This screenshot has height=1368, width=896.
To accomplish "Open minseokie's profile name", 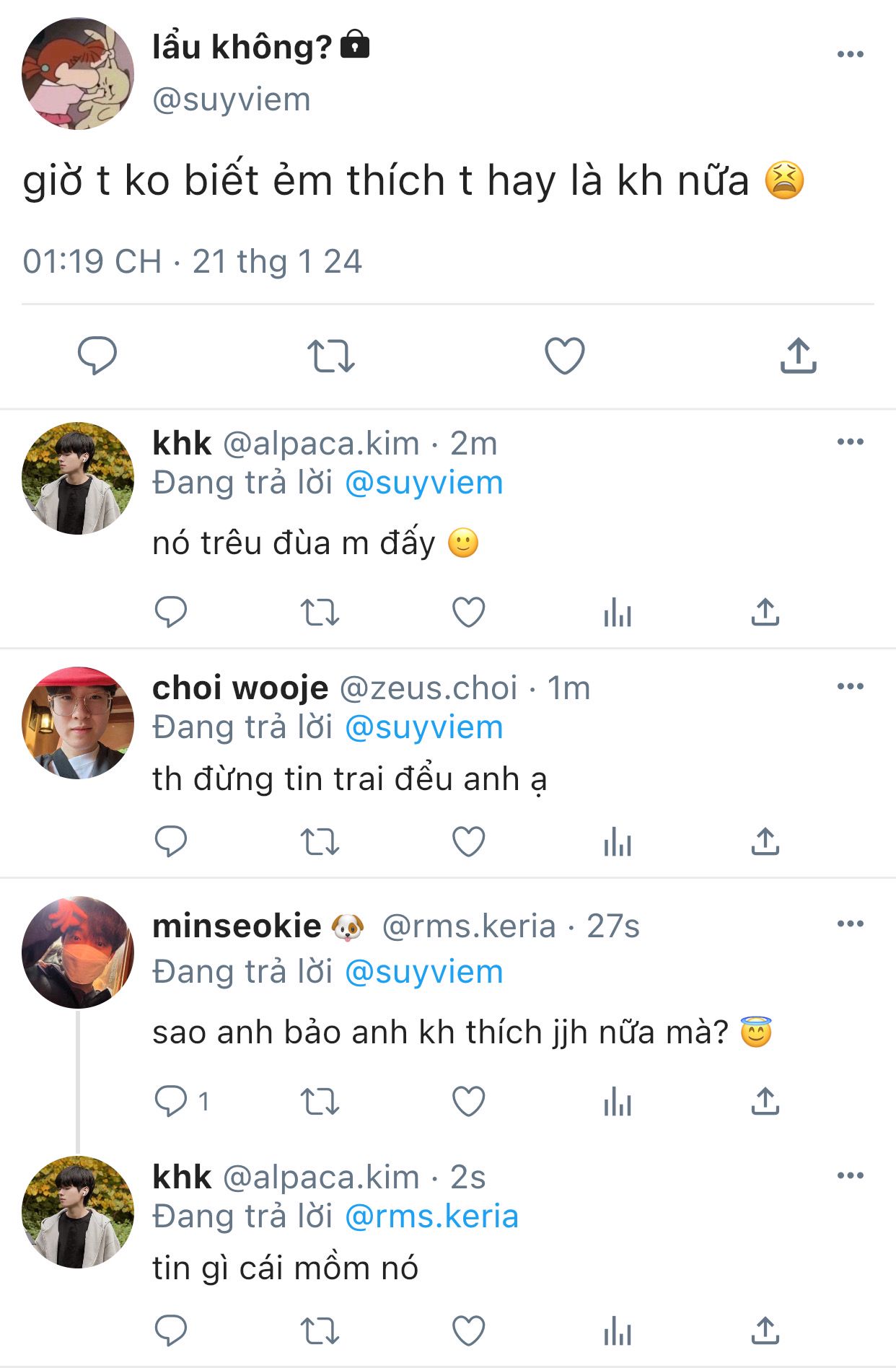I will pyautogui.click(x=237, y=926).
